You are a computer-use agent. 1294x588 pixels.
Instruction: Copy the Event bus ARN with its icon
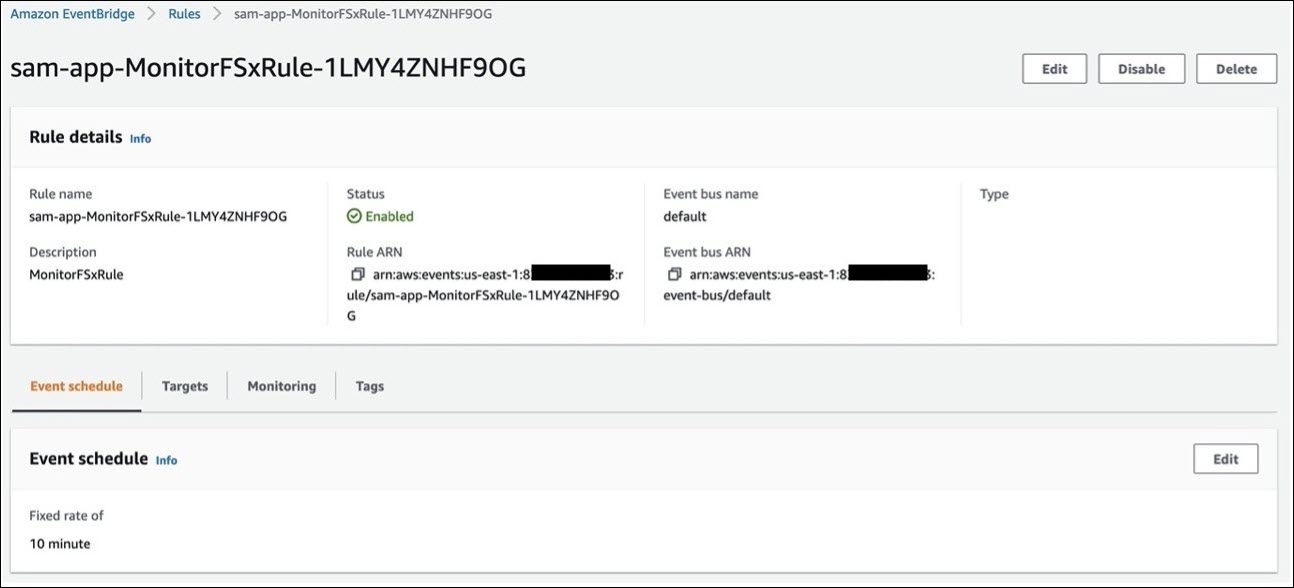pos(674,274)
